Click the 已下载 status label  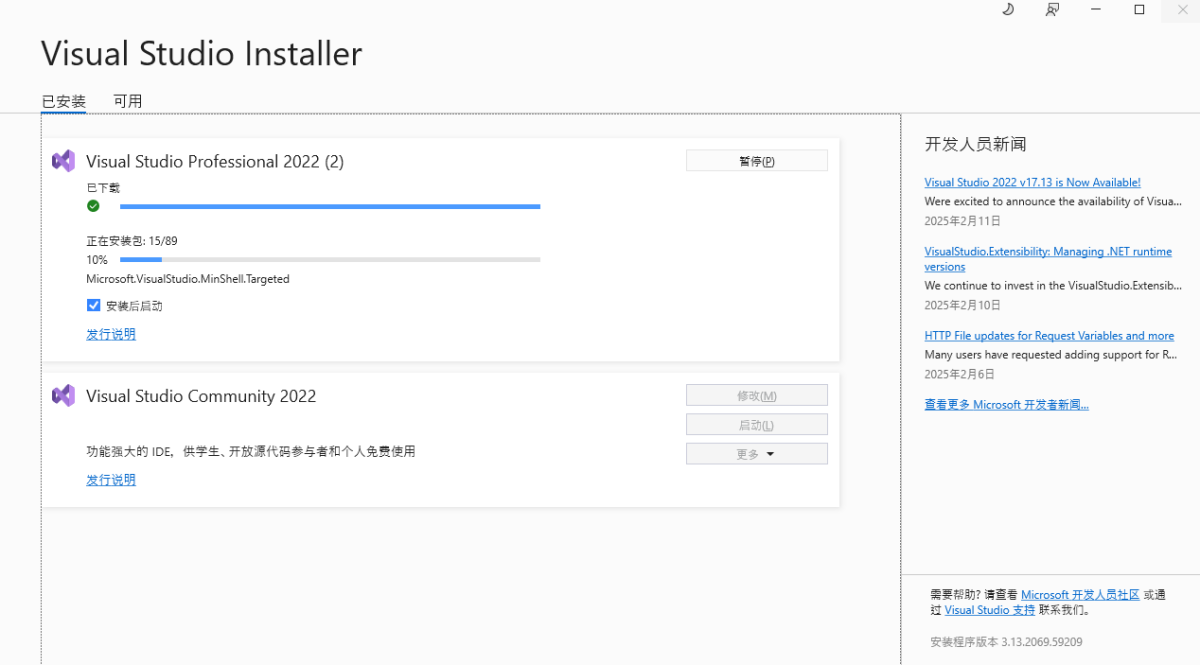103,187
